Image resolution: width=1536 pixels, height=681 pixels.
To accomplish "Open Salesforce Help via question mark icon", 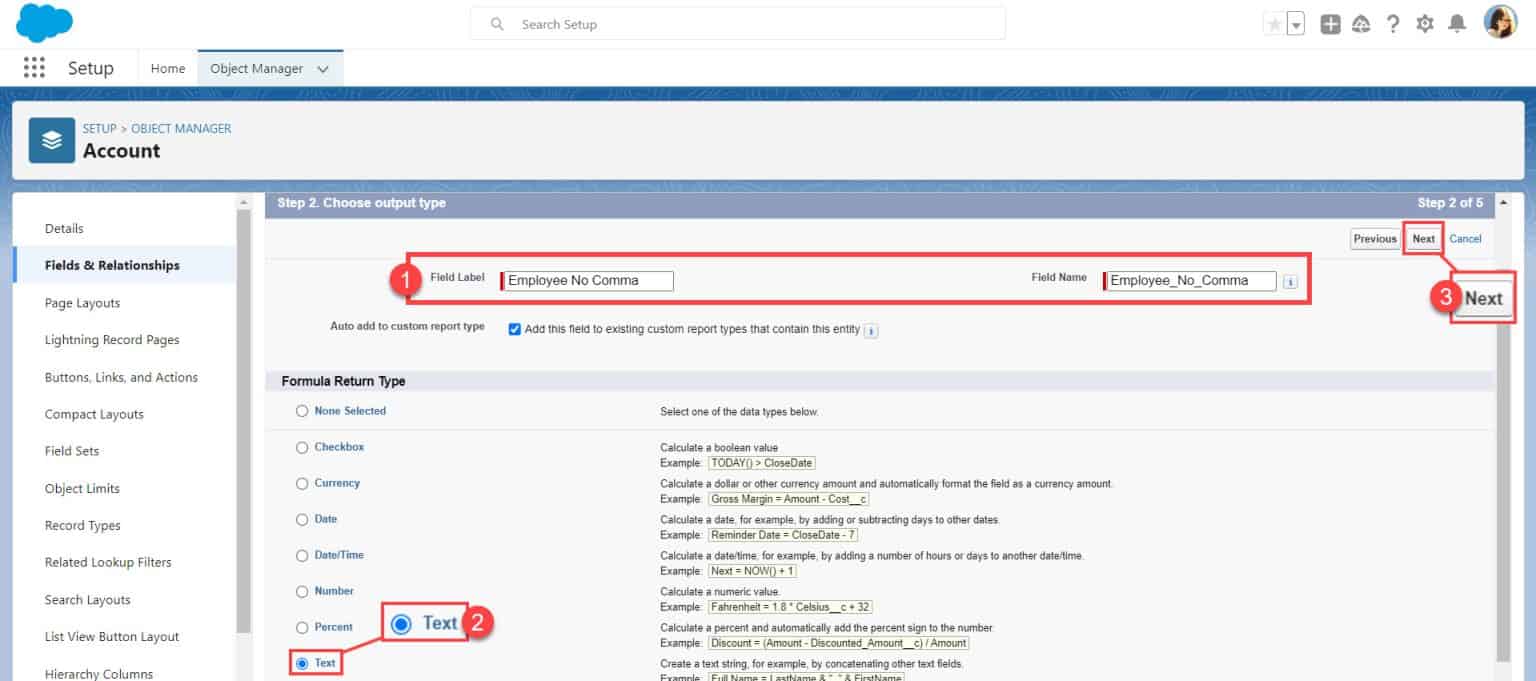I will [x=1393, y=23].
